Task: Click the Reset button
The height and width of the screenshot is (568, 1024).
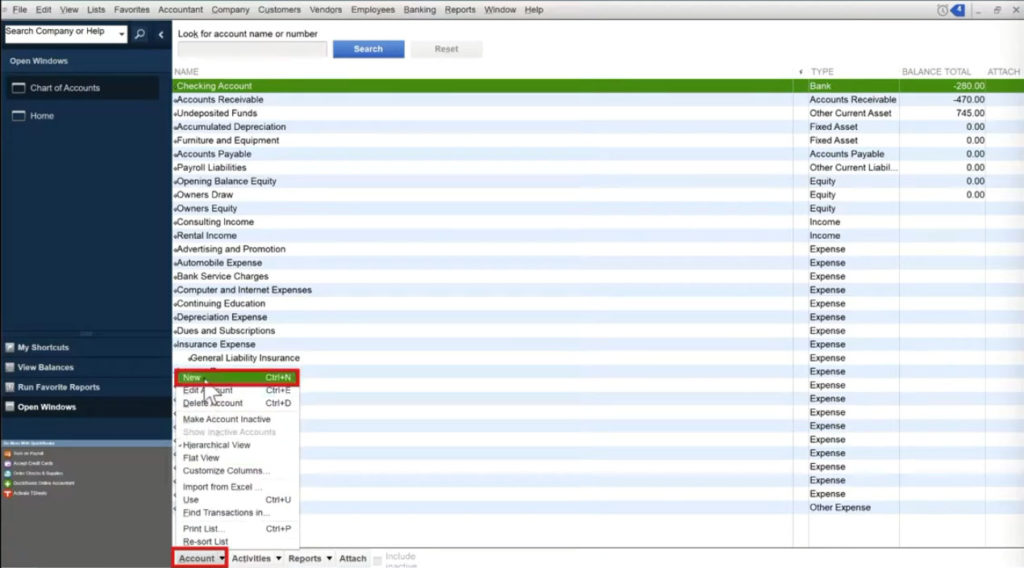Action: (446, 49)
